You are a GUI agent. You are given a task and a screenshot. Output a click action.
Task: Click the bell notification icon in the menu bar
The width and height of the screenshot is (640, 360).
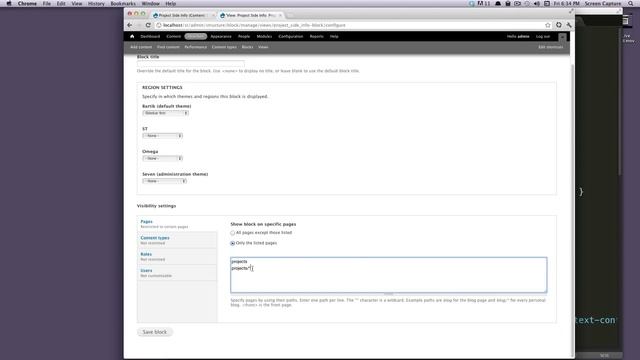(498, 4)
